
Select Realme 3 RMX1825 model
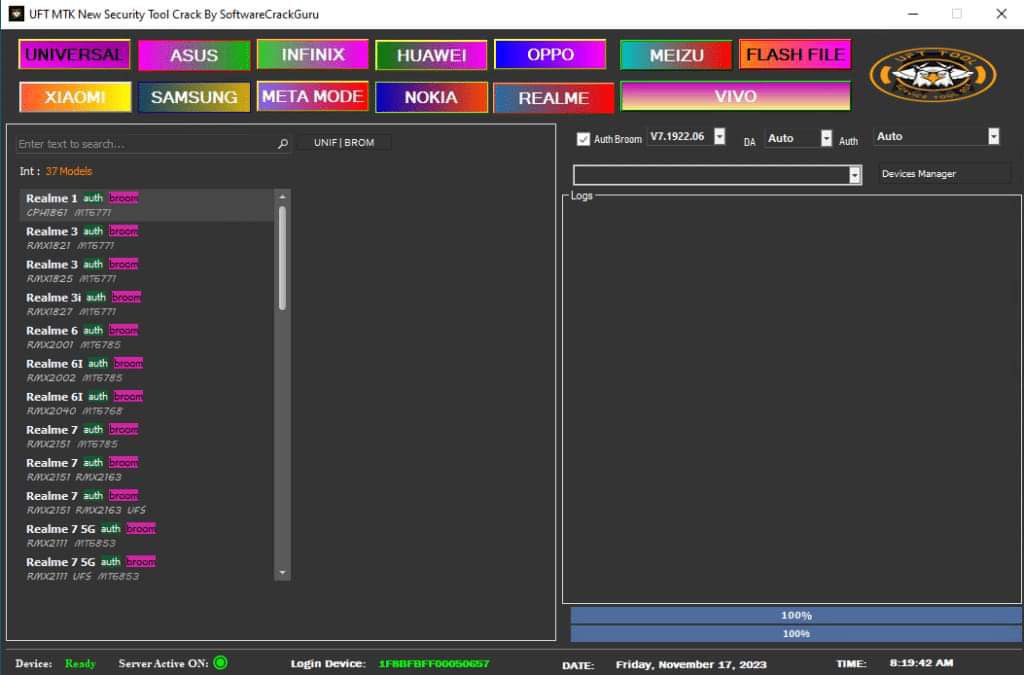(x=148, y=271)
